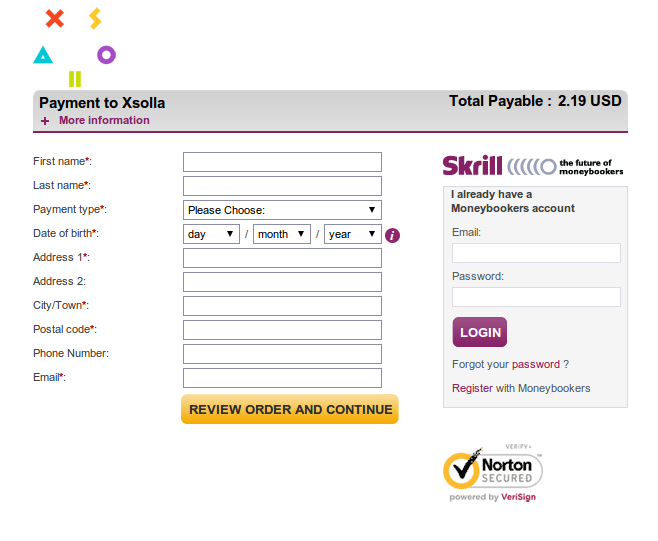Screen dimensions: 658x541
Task: Click the Payment type label
Action: tap(70, 209)
